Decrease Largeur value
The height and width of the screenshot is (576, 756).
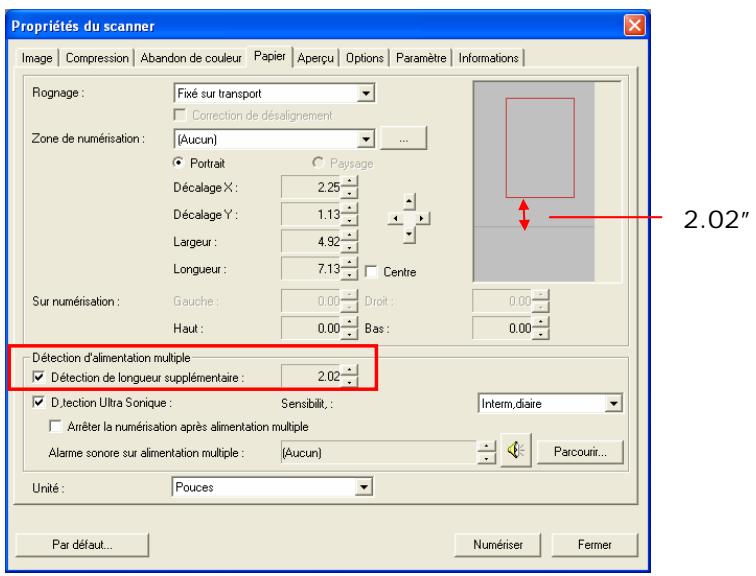click(350, 247)
